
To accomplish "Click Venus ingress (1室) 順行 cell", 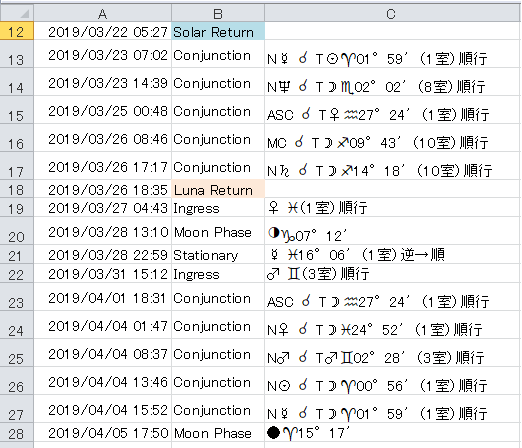I will (x=393, y=208).
